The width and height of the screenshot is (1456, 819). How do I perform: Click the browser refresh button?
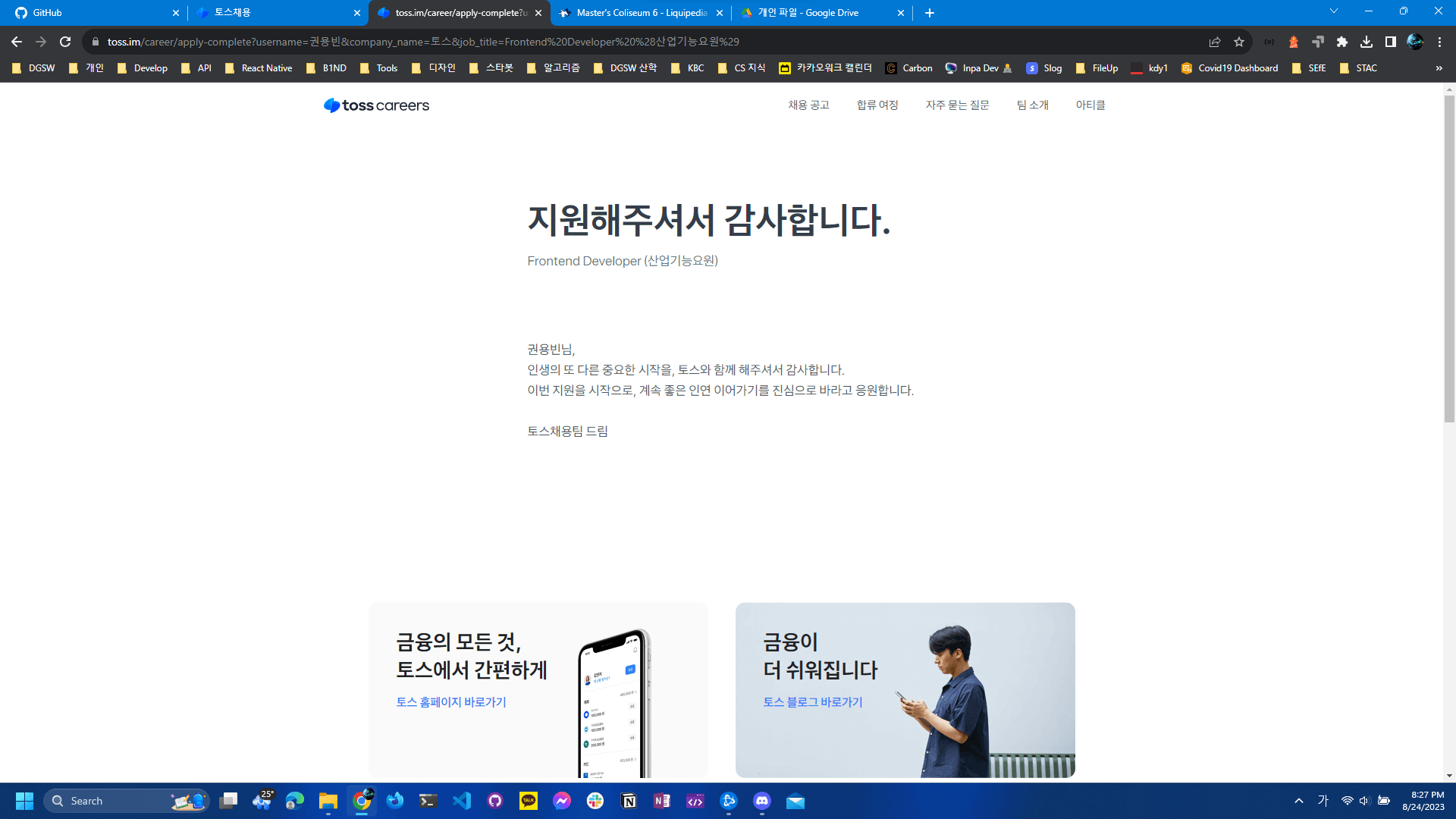tap(65, 41)
